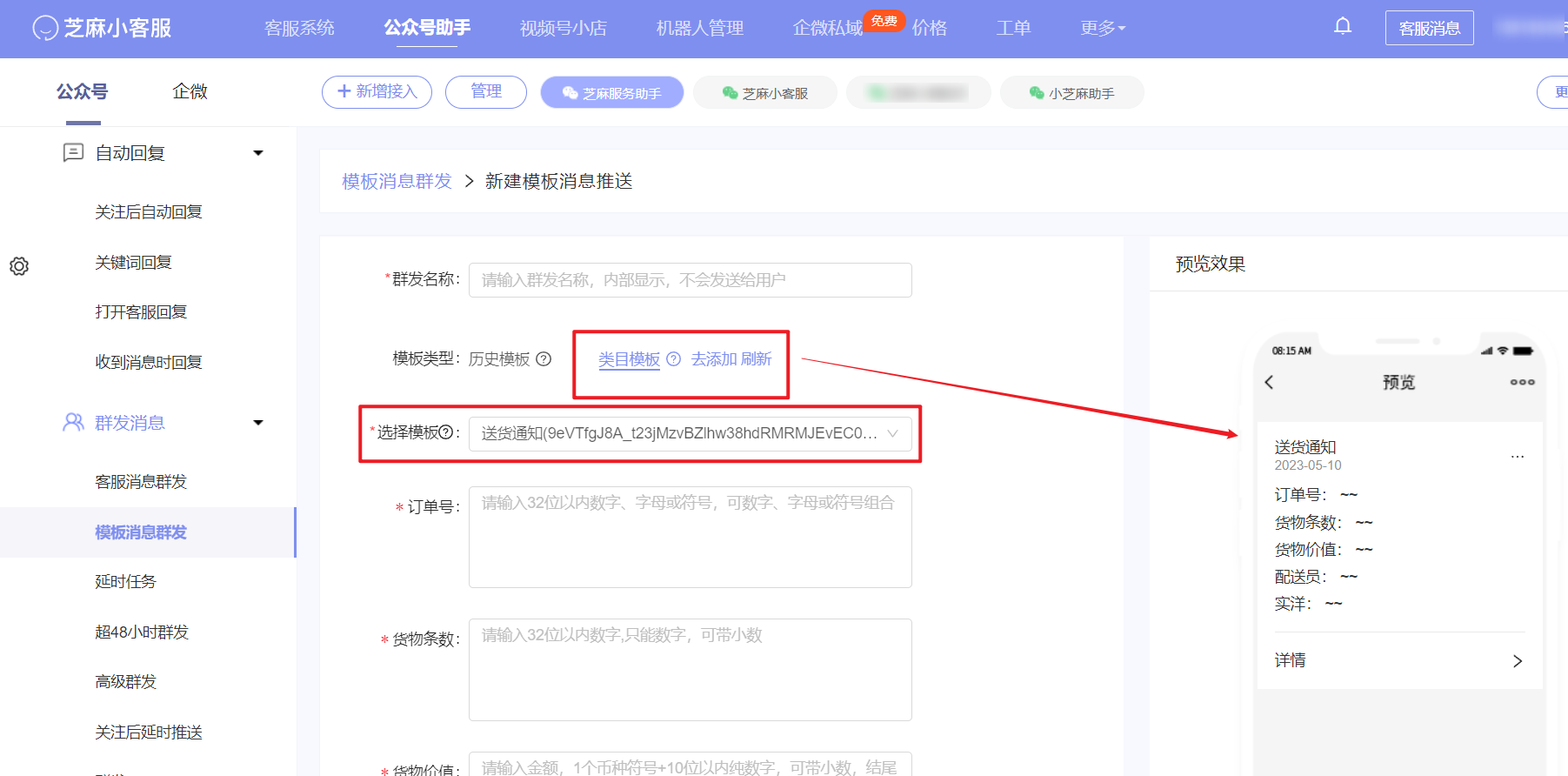Click the 货物价值 input field
Viewport: 1568px width, 776px height.
(x=691, y=764)
